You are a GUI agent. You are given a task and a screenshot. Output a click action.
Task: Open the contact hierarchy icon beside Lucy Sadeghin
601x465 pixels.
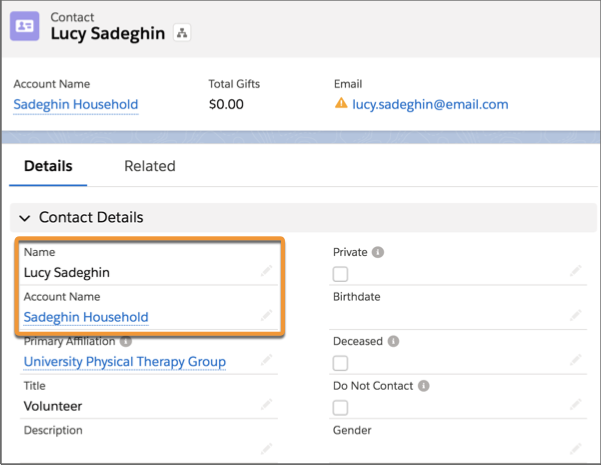pyautogui.click(x=182, y=33)
